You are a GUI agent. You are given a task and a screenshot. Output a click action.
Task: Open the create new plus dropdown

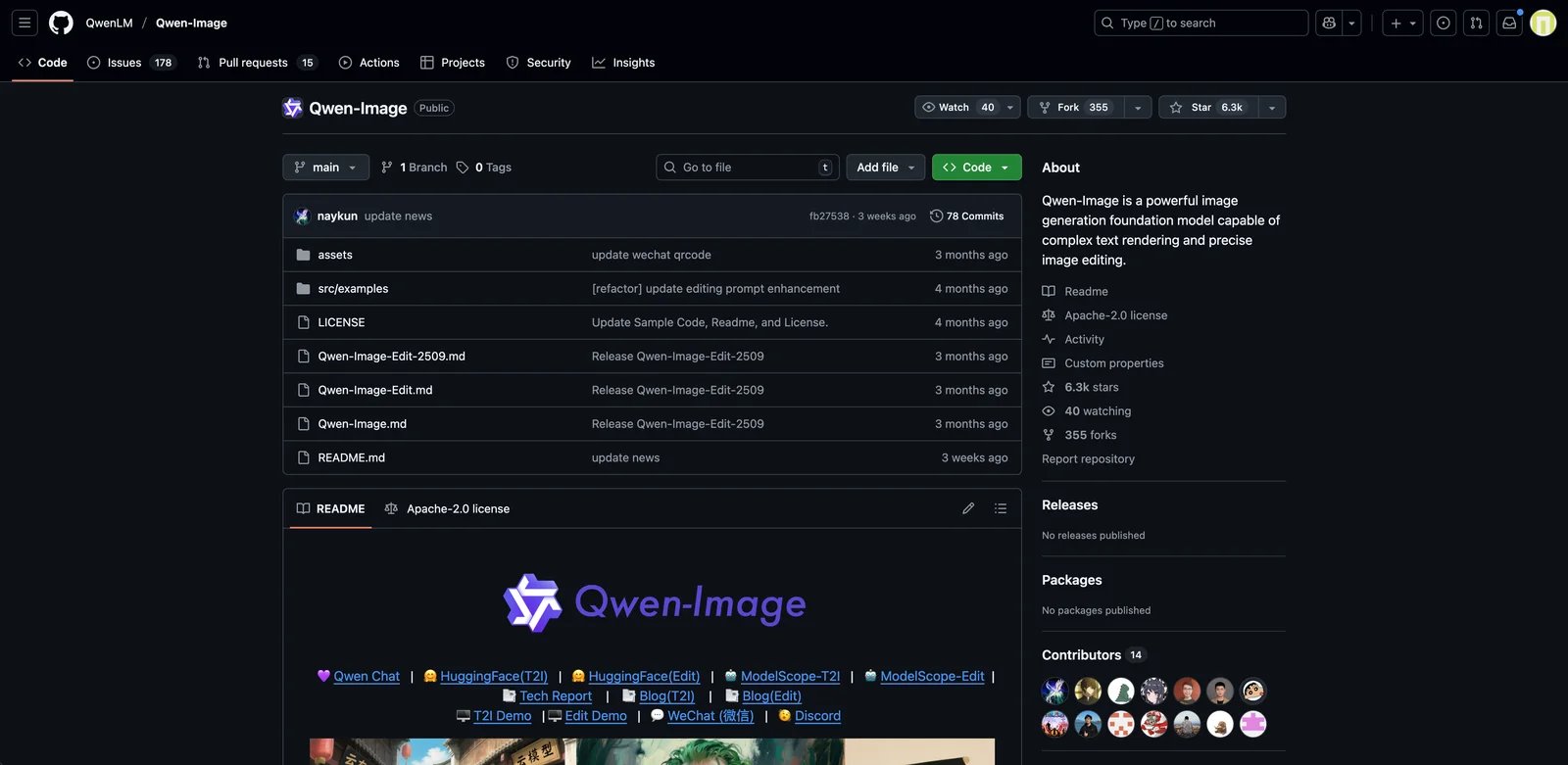1403,23
